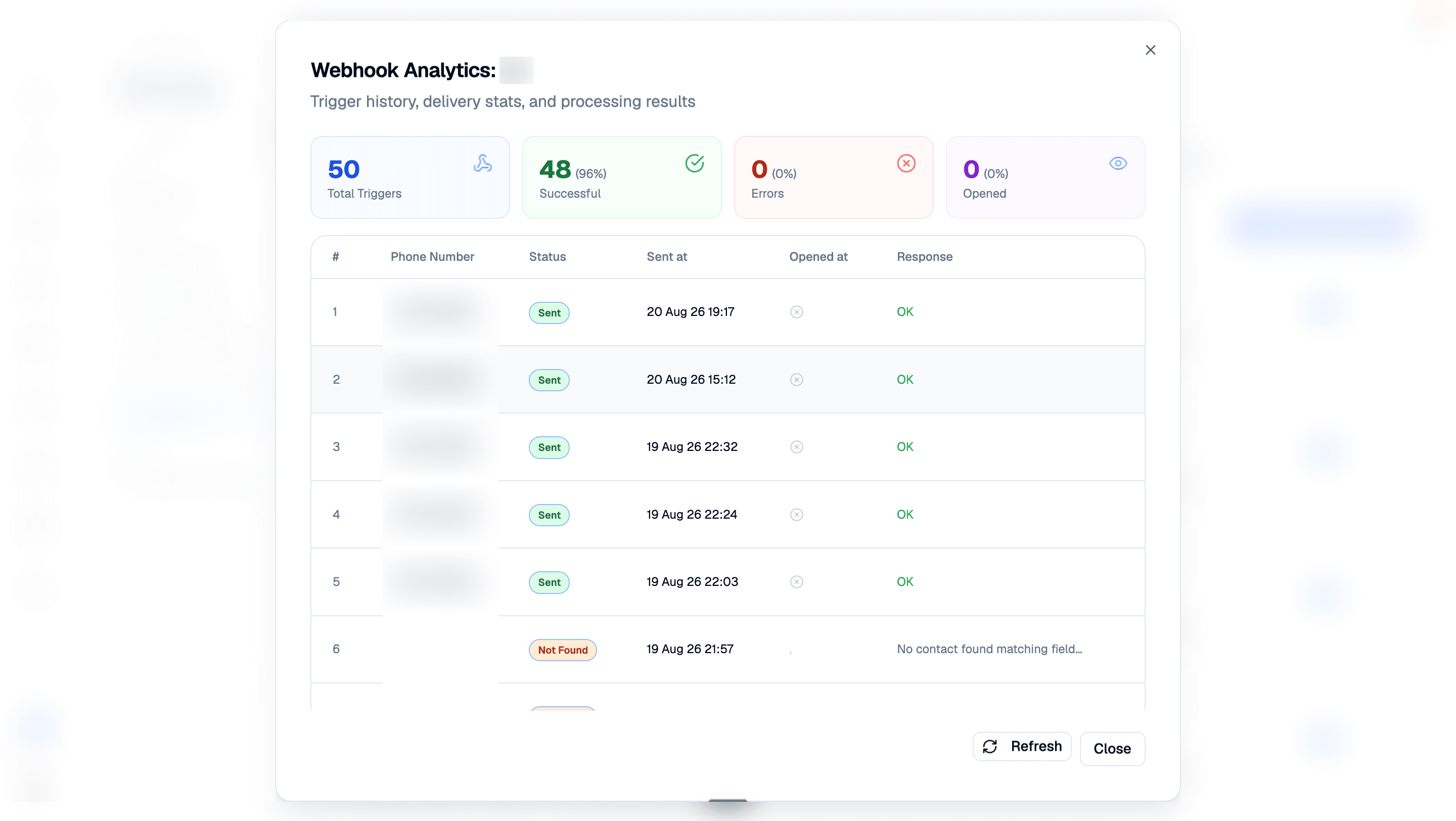Click the not-opened icon in the 19 Aug 26 22:03 row

(x=796, y=582)
